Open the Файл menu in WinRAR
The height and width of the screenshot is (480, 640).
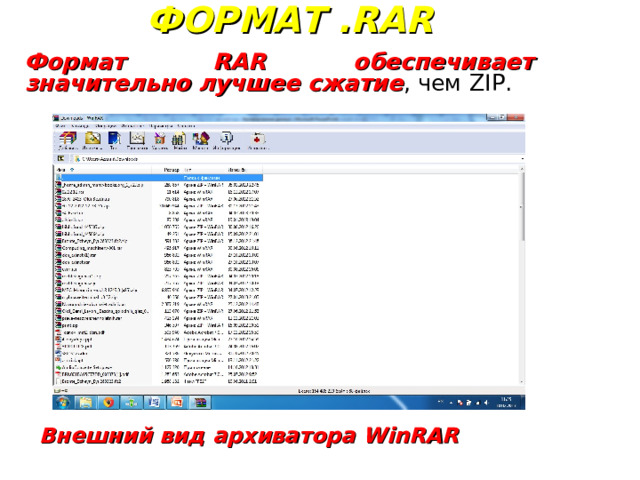coord(60,126)
